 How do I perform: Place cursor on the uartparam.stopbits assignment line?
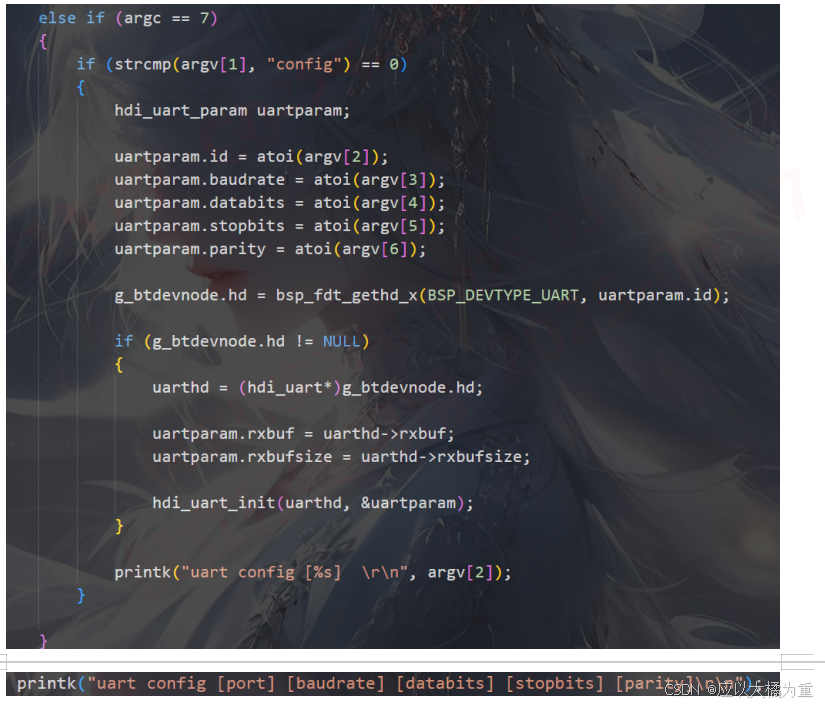(280, 226)
